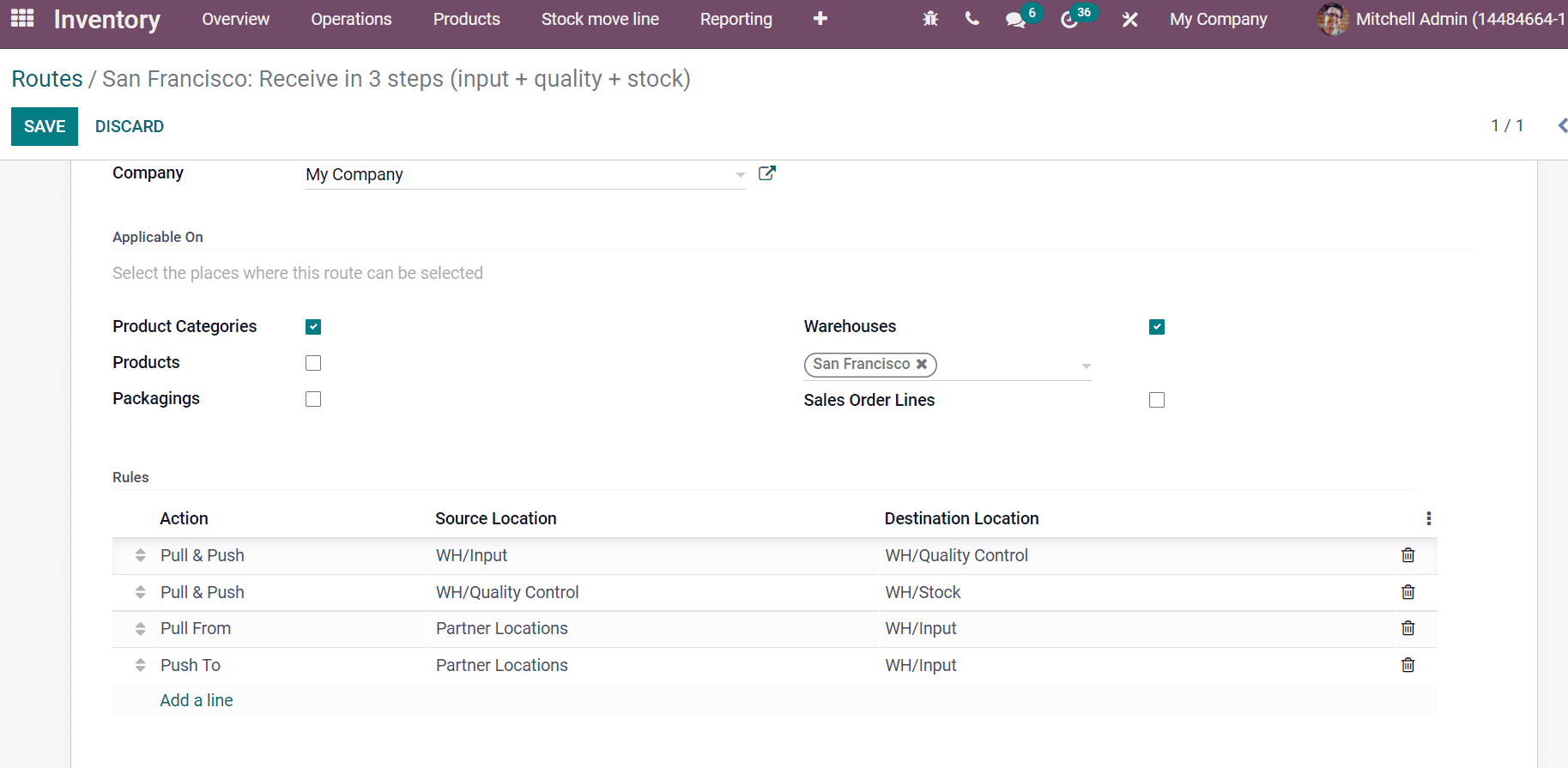The height and width of the screenshot is (768, 1568).
Task: Add a line to the rules
Action: click(x=197, y=700)
